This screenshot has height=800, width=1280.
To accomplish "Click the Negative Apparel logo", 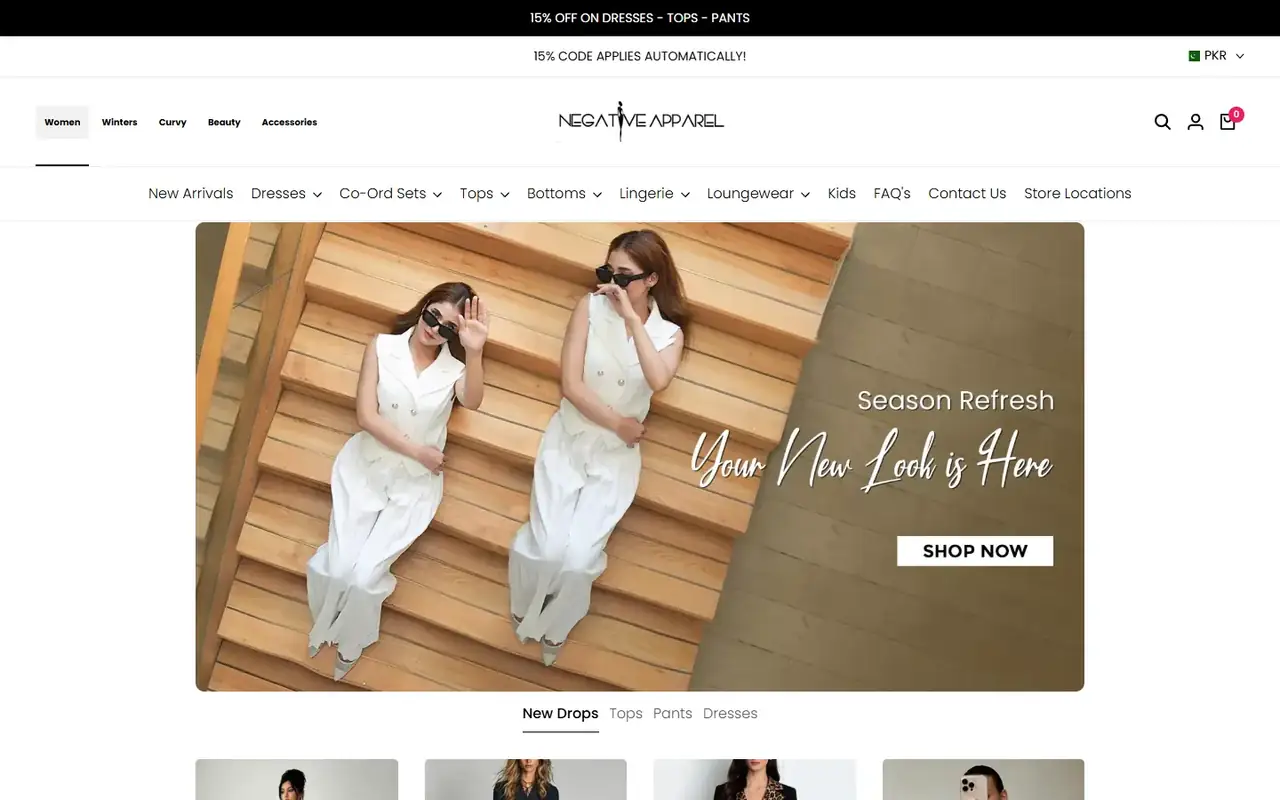I will click(x=641, y=121).
